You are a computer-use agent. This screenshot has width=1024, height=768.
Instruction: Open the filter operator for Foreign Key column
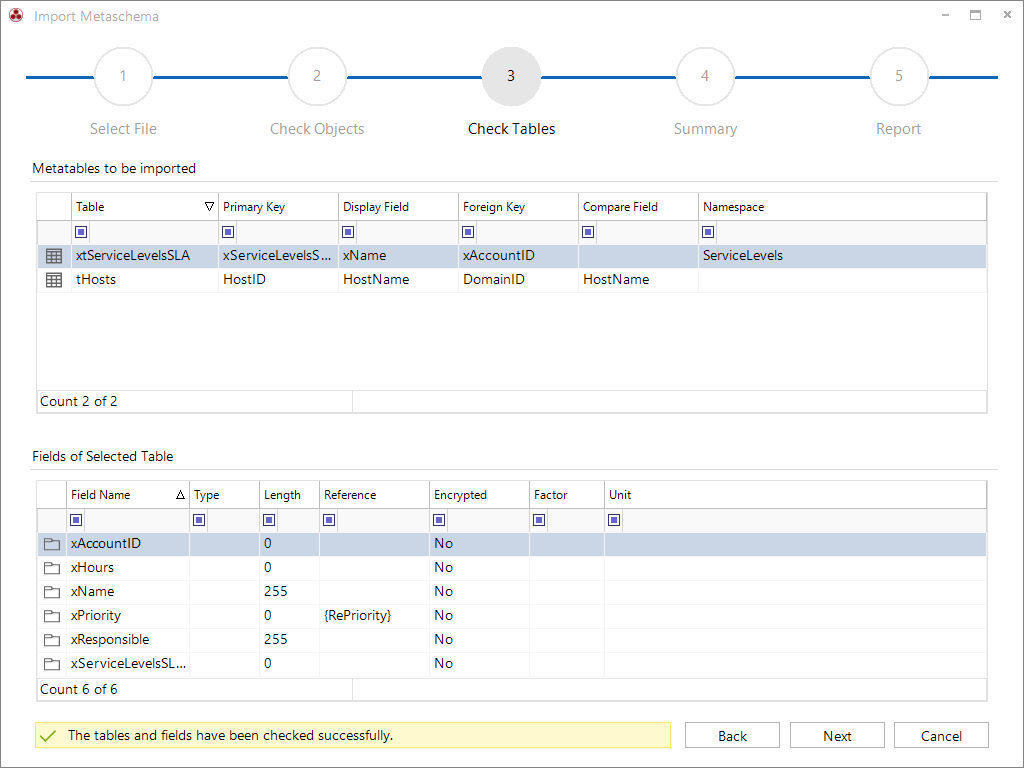468,232
